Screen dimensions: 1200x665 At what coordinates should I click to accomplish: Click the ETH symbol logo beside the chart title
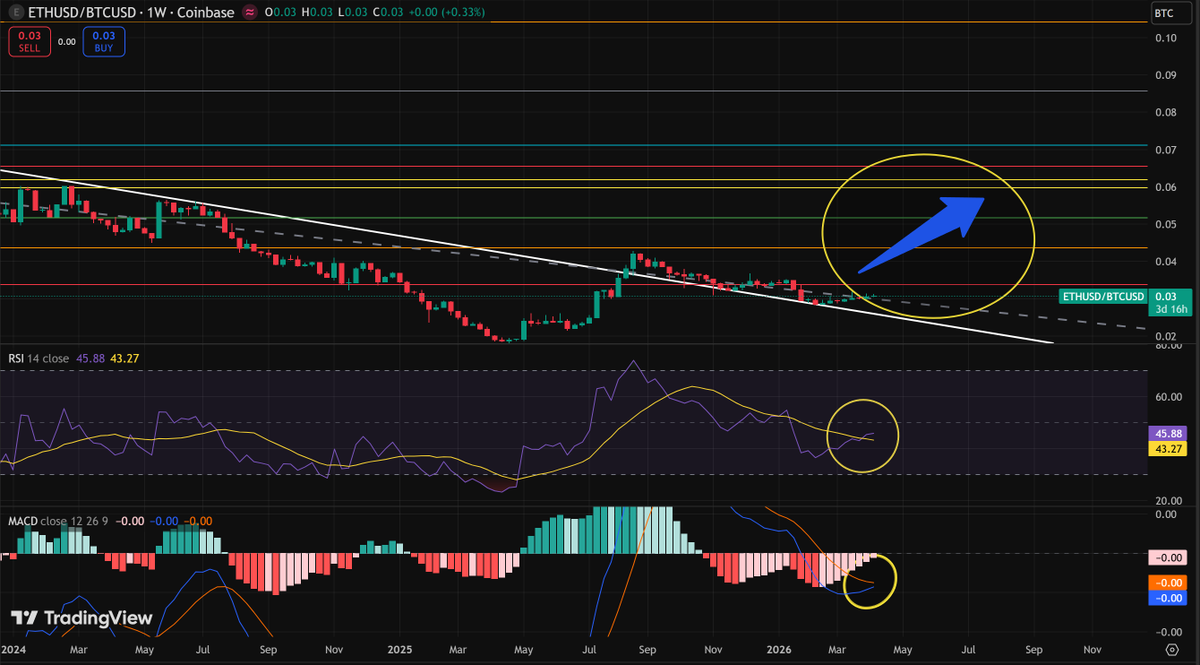click(14, 13)
